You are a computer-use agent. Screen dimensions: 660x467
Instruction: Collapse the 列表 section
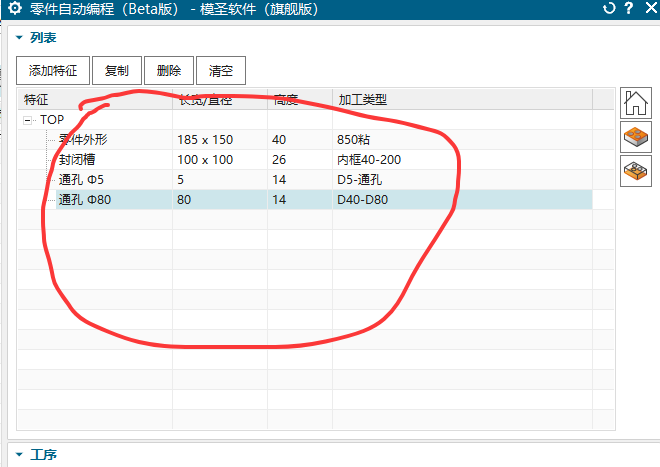pos(19,37)
